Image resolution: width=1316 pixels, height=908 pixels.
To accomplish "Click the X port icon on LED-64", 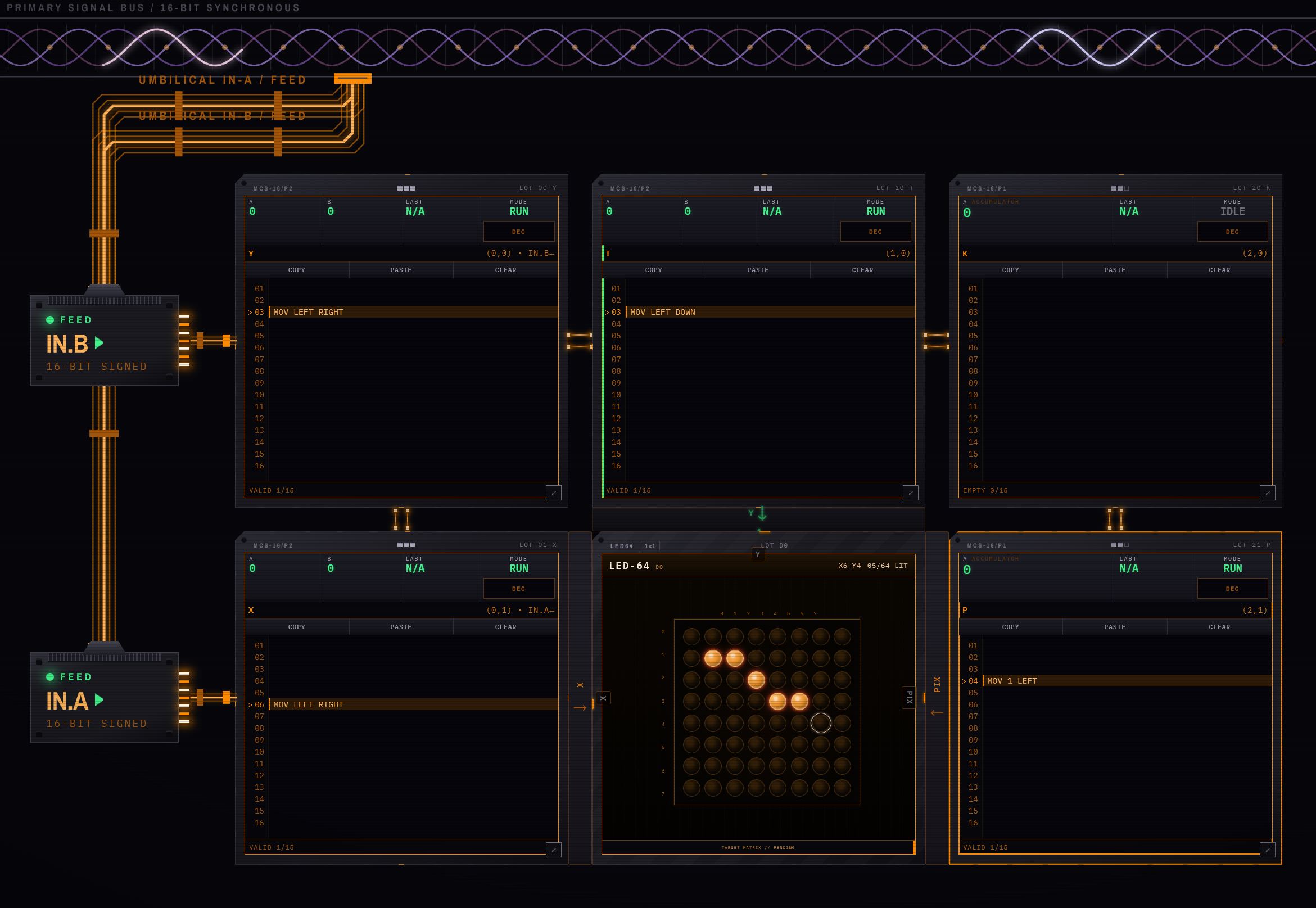I will (x=603, y=698).
